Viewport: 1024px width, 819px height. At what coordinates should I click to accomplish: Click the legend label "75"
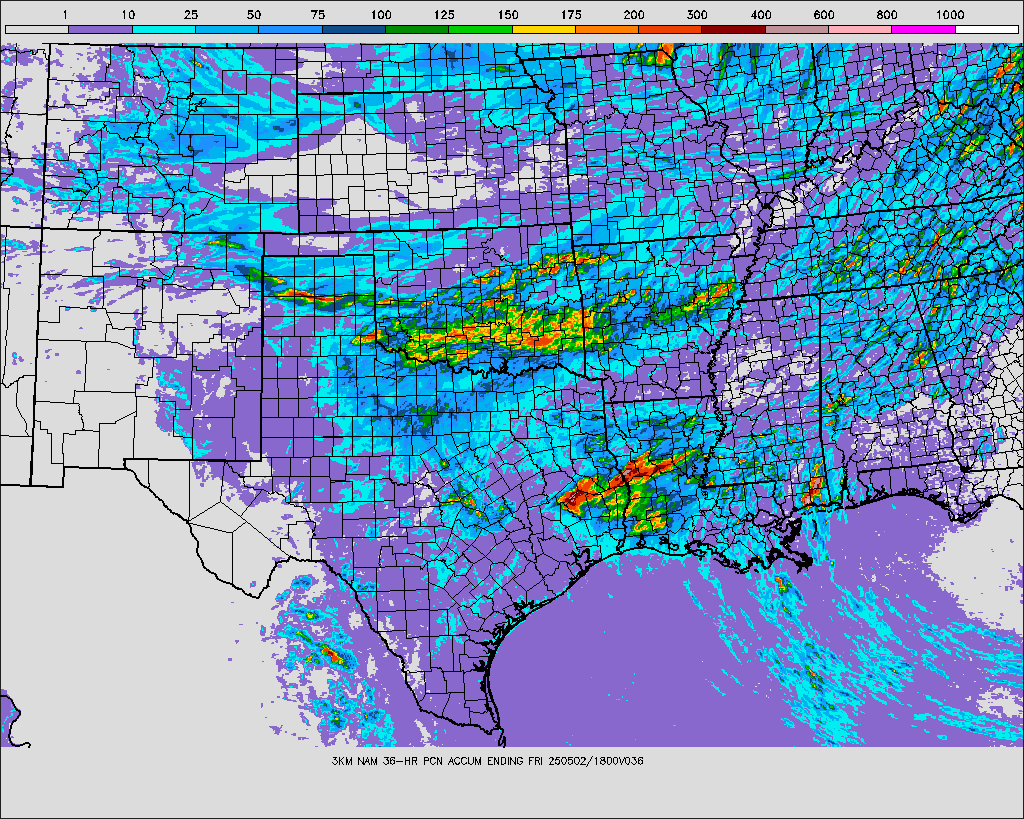coord(317,15)
